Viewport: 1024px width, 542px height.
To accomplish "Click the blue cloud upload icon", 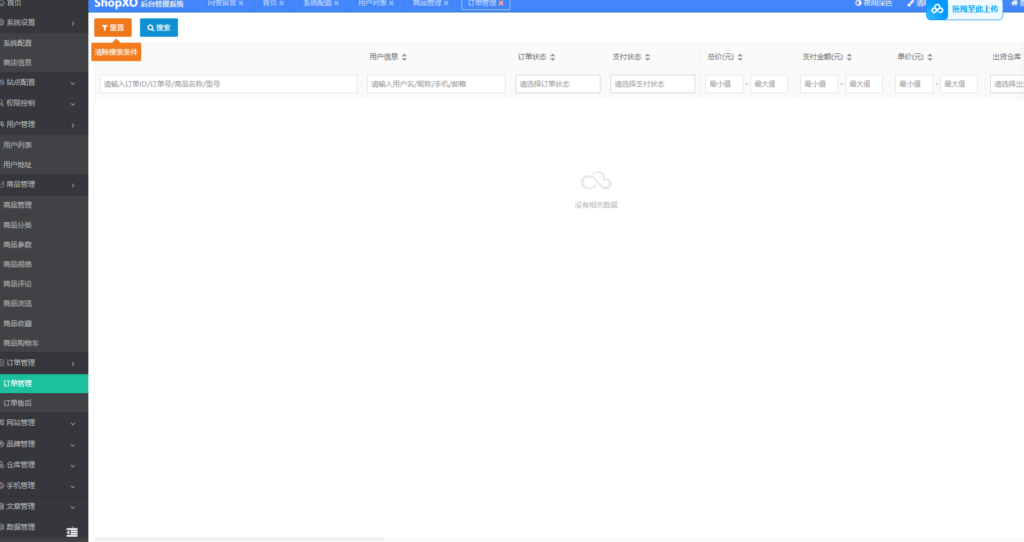I will (937, 9).
